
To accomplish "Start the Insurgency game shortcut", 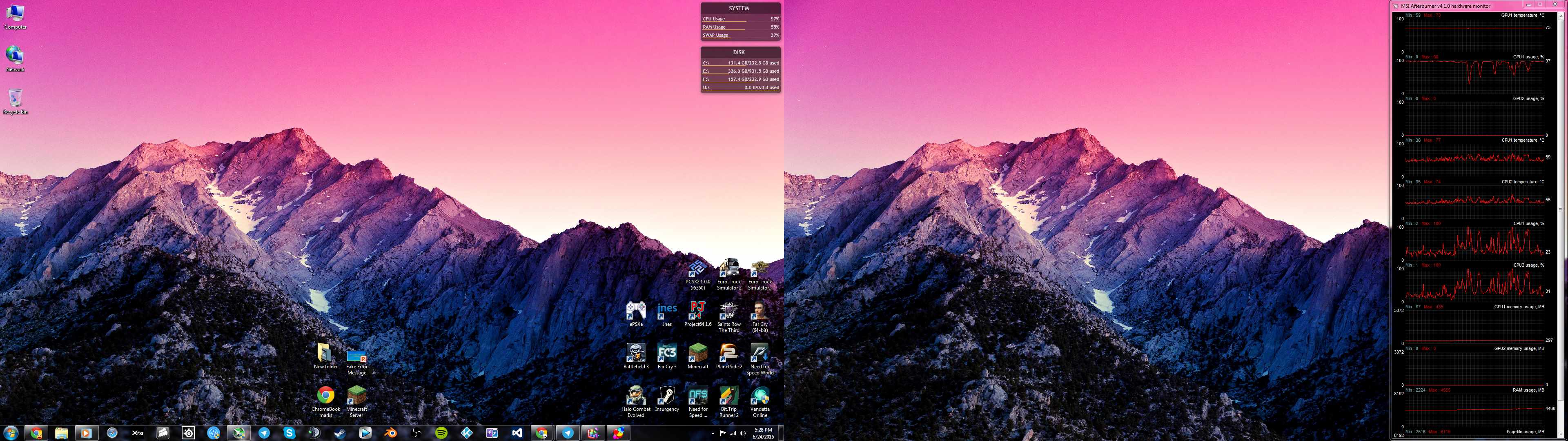I will tap(667, 400).
